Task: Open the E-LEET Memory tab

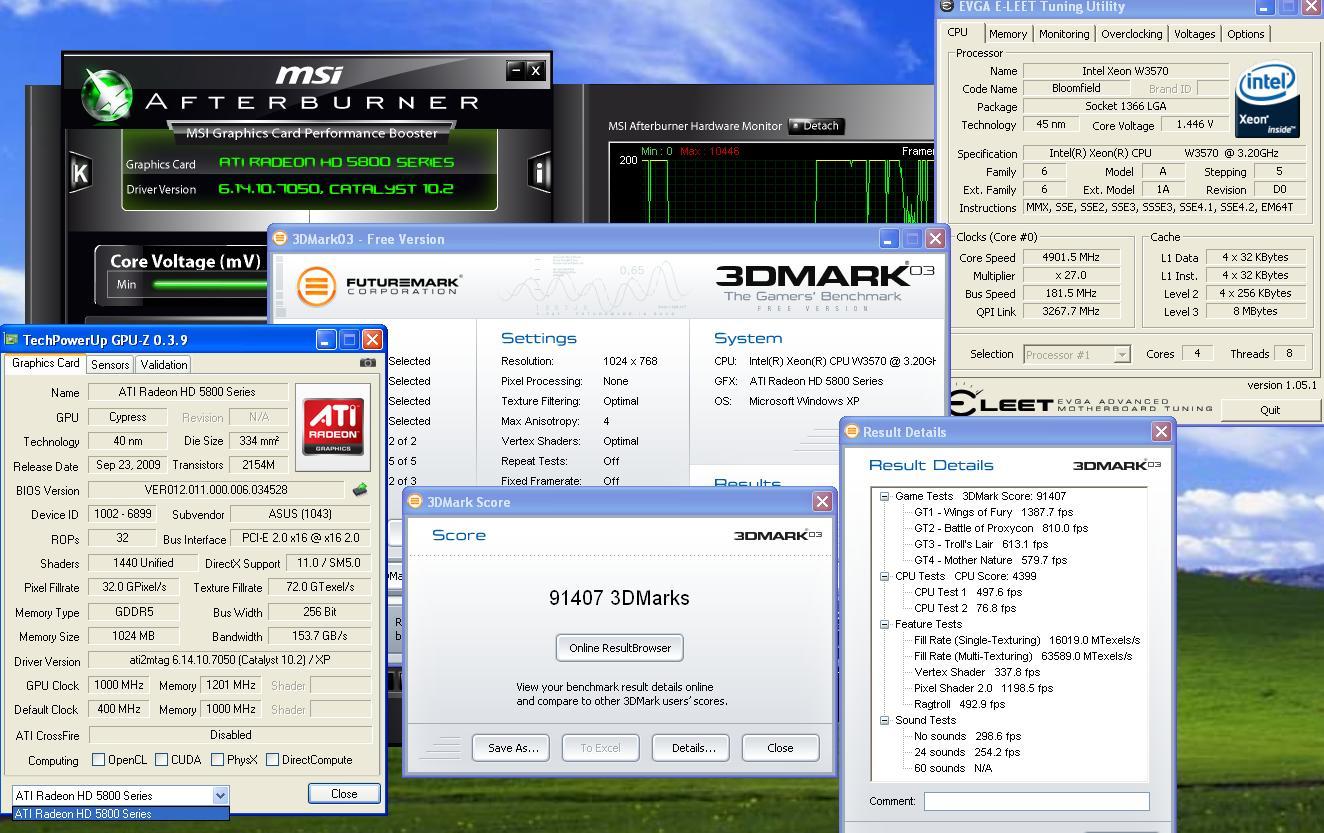Action: tap(1007, 34)
